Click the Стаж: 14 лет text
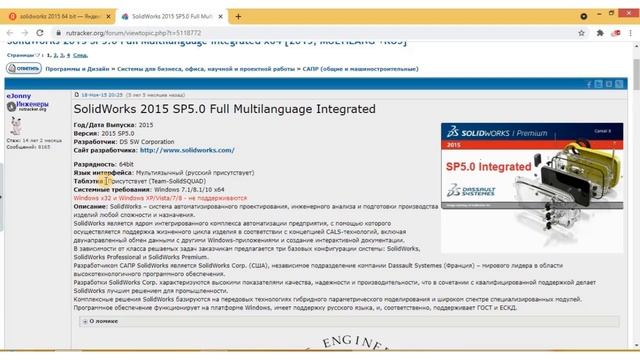Screen dimensions: 640x360 coord(34,140)
